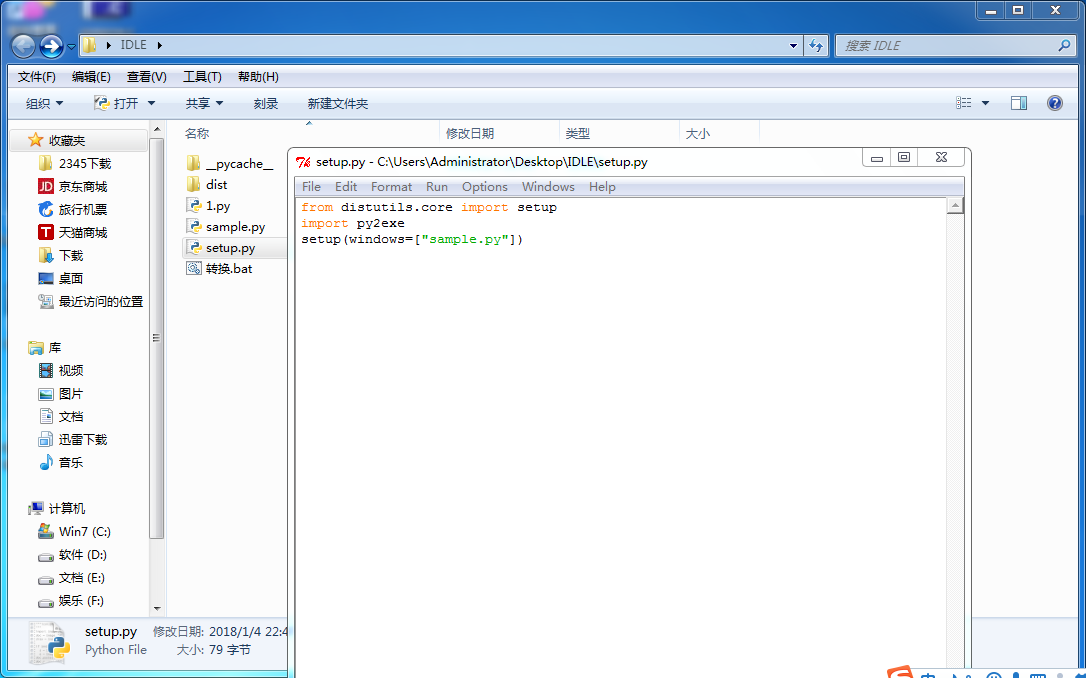Create a folder with 新建文件夹
Image resolution: width=1086 pixels, height=678 pixels.
click(x=338, y=103)
